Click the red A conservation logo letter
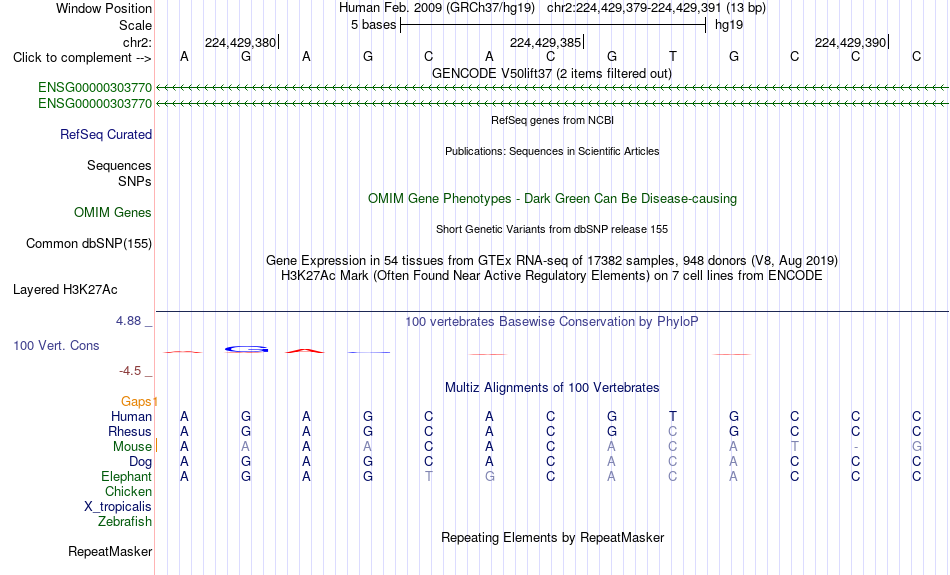 (x=305, y=351)
